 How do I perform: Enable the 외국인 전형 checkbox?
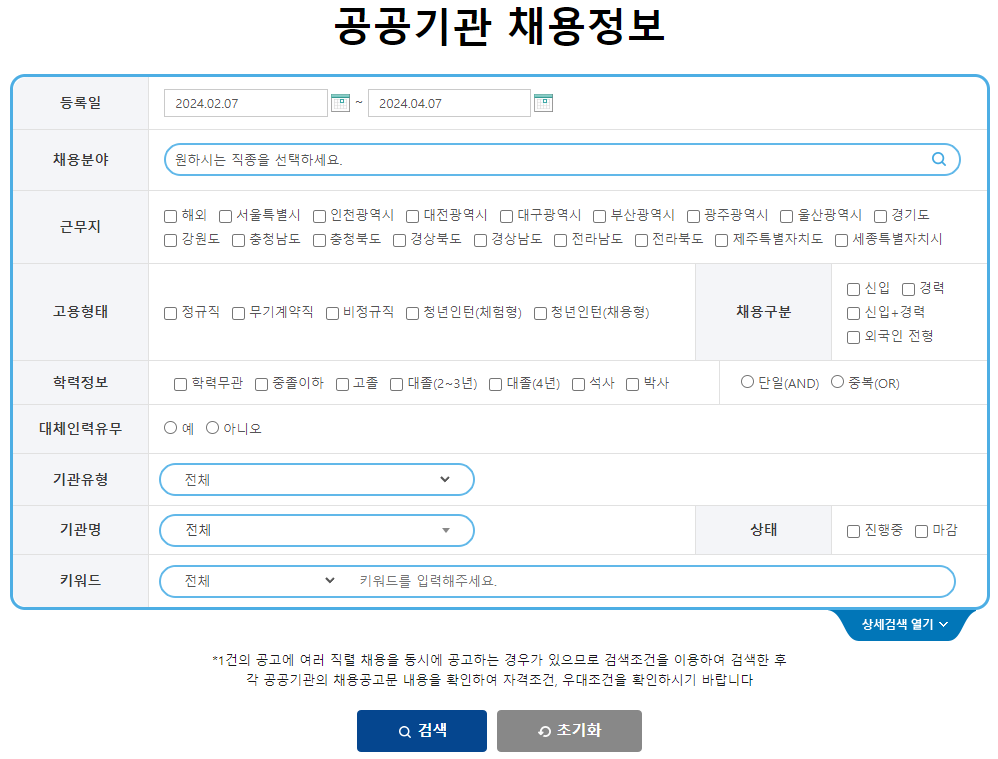point(852,337)
